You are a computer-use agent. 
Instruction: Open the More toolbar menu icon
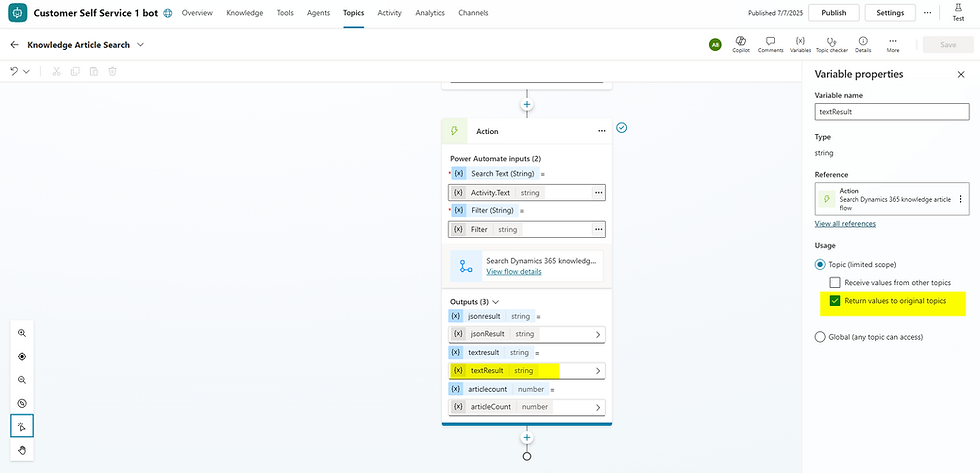click(x=892, y=44)
